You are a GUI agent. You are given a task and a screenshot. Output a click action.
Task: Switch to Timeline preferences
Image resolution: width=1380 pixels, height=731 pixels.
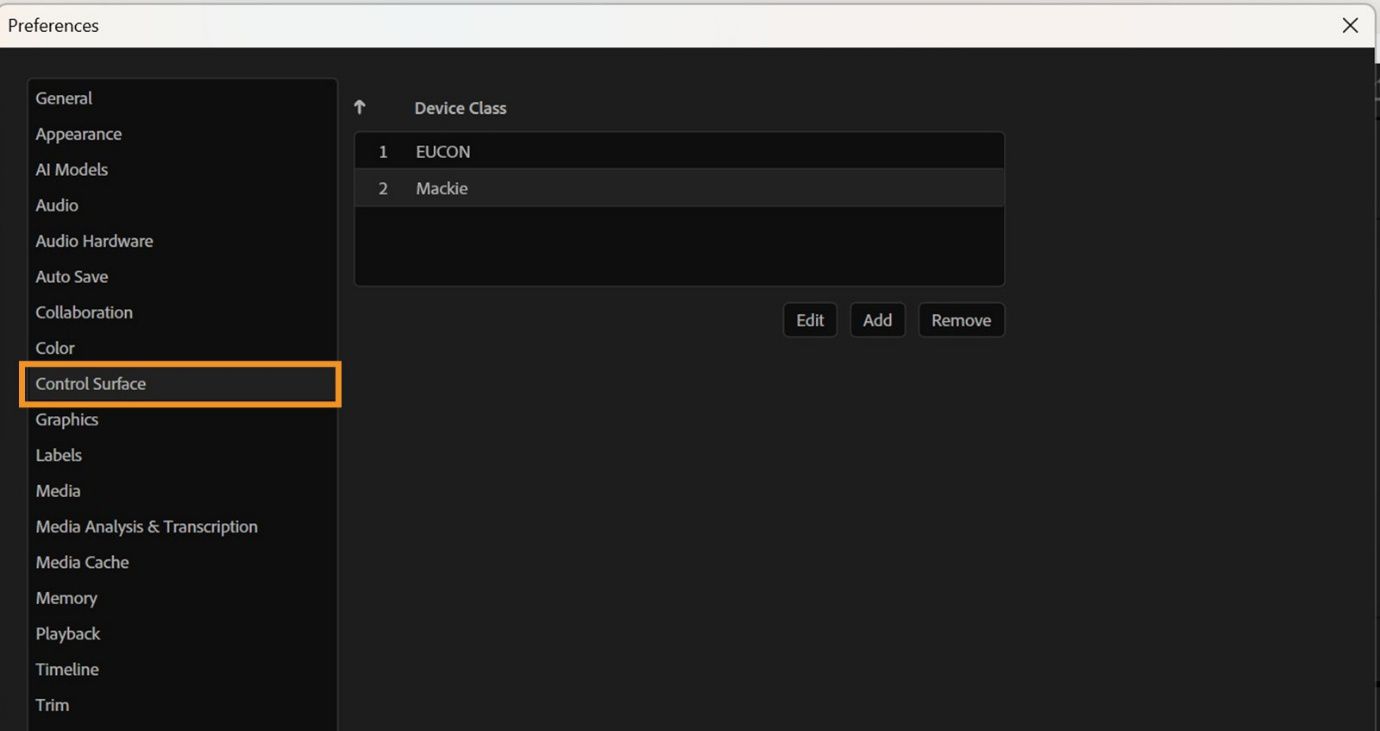pyautogui.click(x=67, y=669)
